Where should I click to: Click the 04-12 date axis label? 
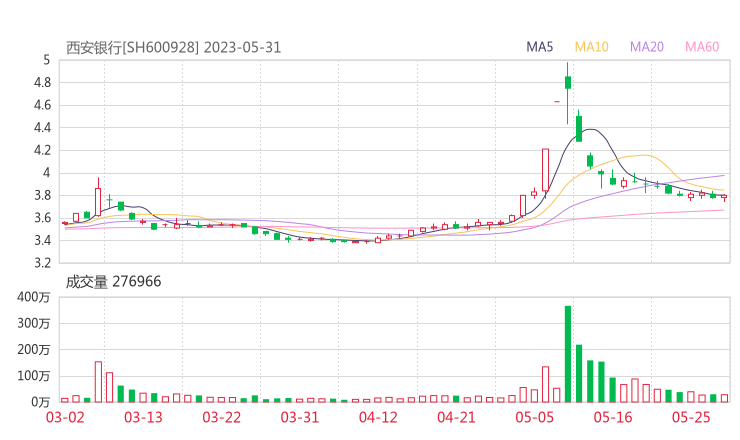point(378,417)
